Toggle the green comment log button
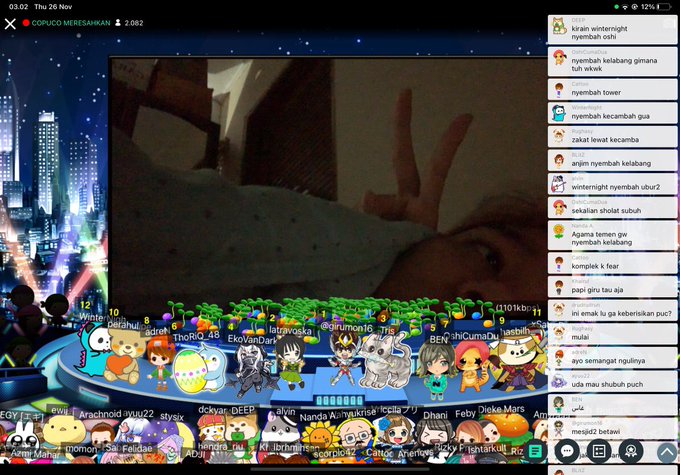The image size is (680, 475). pos(535,452)
